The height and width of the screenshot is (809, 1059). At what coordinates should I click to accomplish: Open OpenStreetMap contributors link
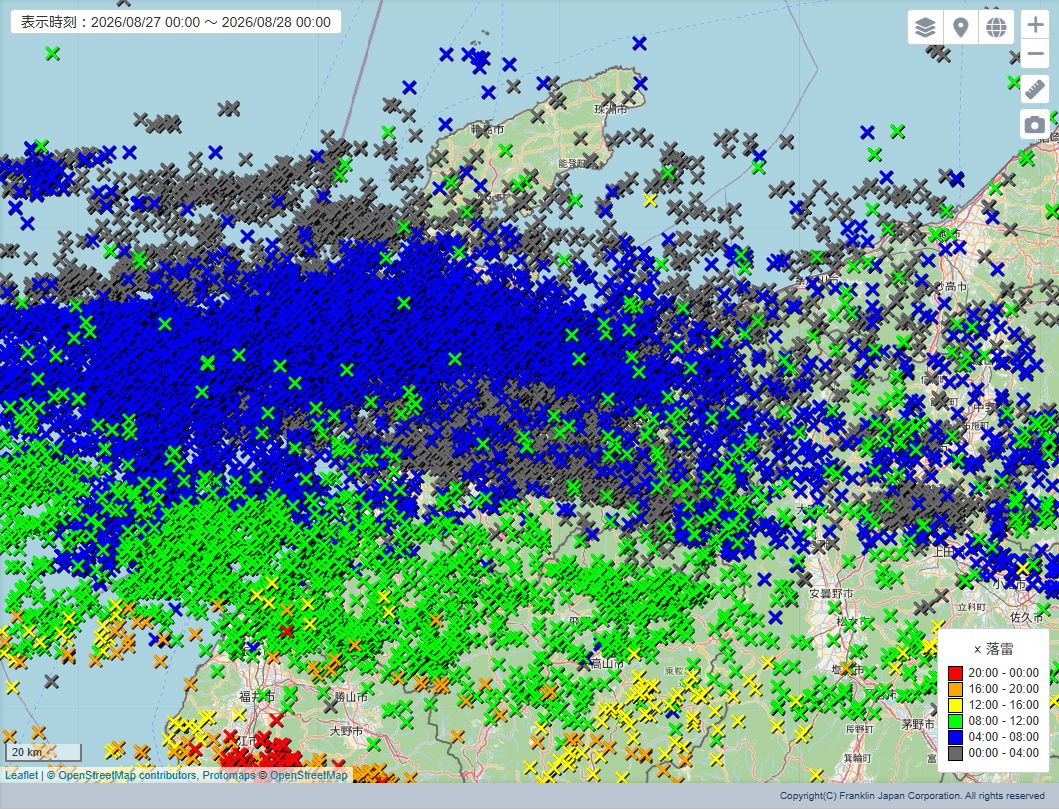click(x=127, y=775)
